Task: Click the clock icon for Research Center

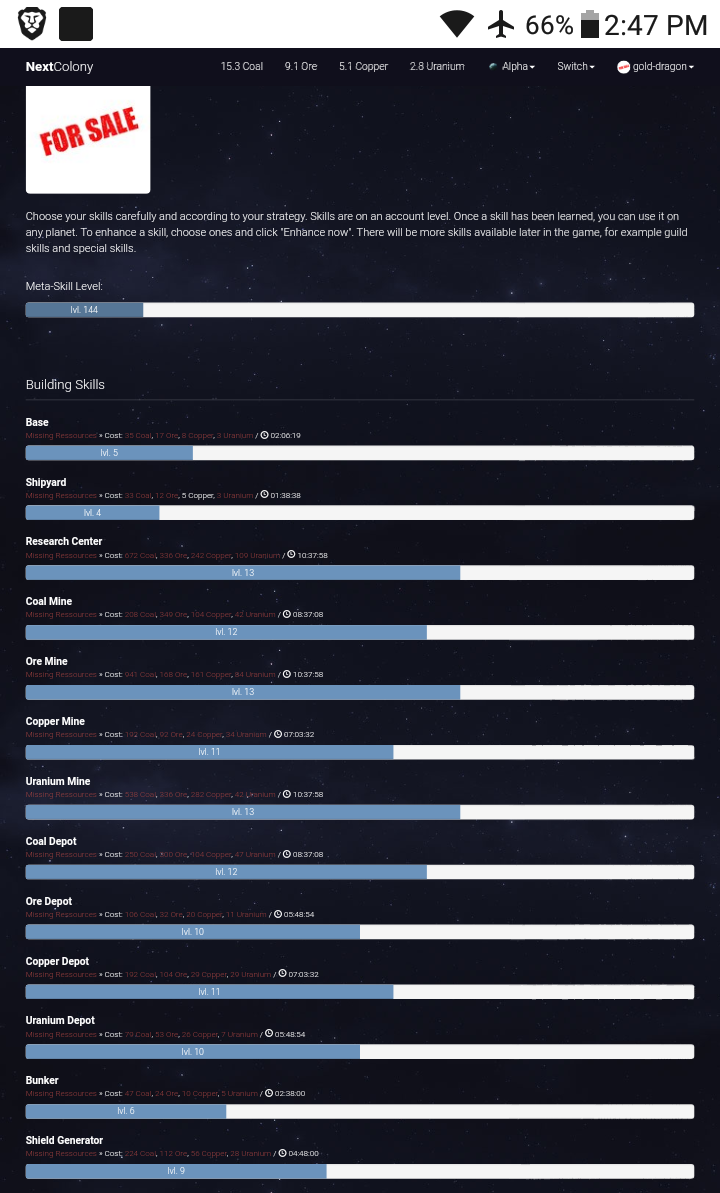Action: (x=291, y=555)
